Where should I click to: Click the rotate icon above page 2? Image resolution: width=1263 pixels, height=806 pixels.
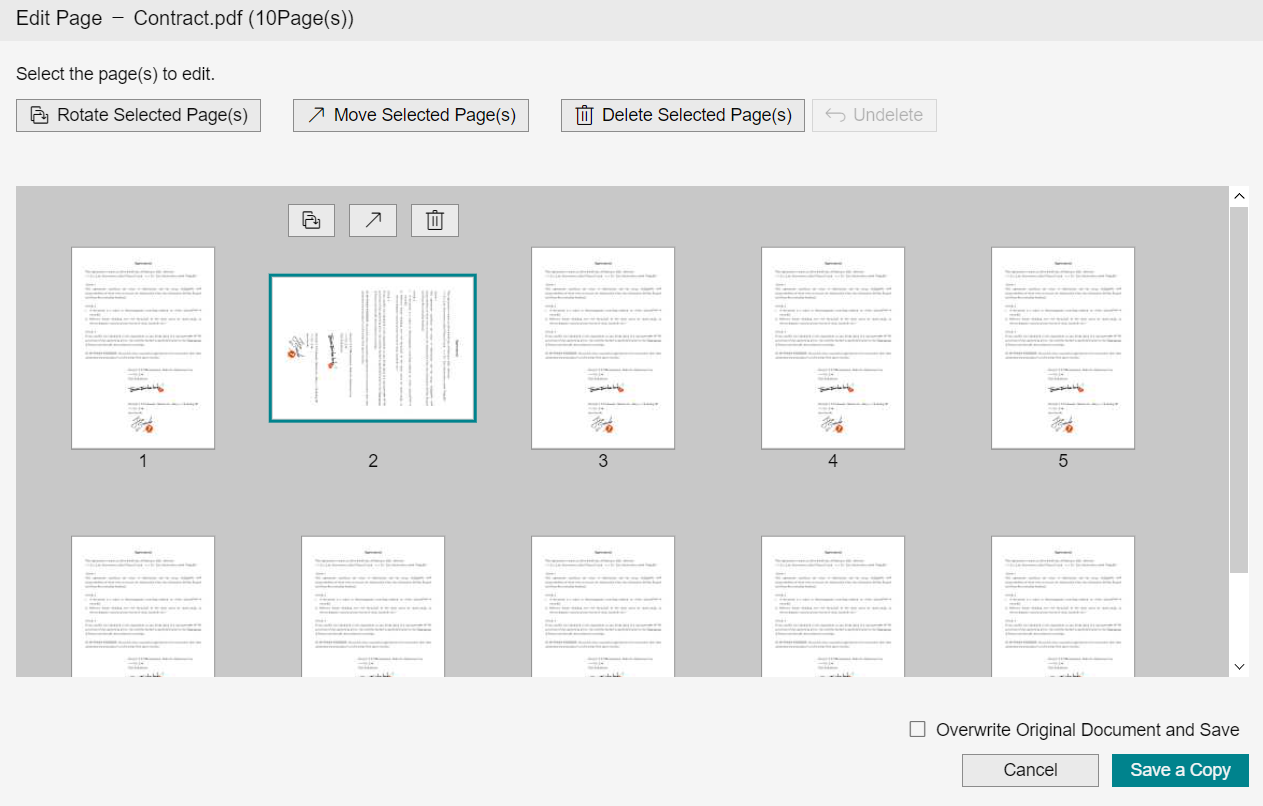pyautogui.click(x=311, y=221)
